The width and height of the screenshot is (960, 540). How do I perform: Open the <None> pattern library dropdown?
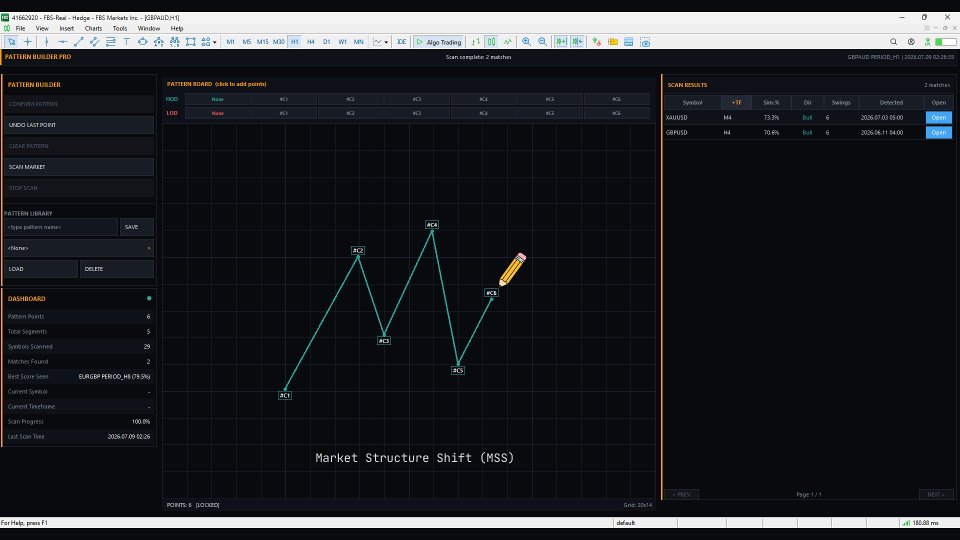coord(78,248)
